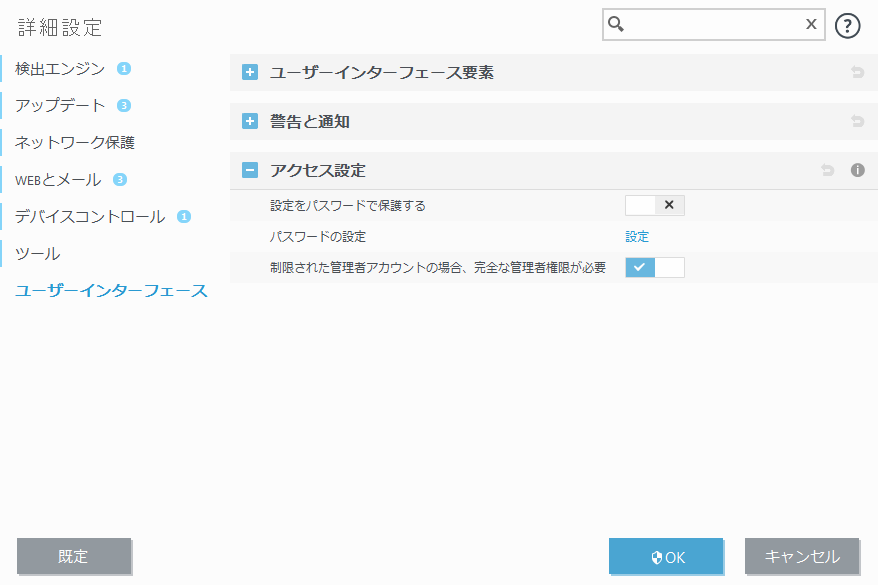The height and width of the screenshot is (585, 878).
Task: Open the help question mark icon
Action: point(847,24)
